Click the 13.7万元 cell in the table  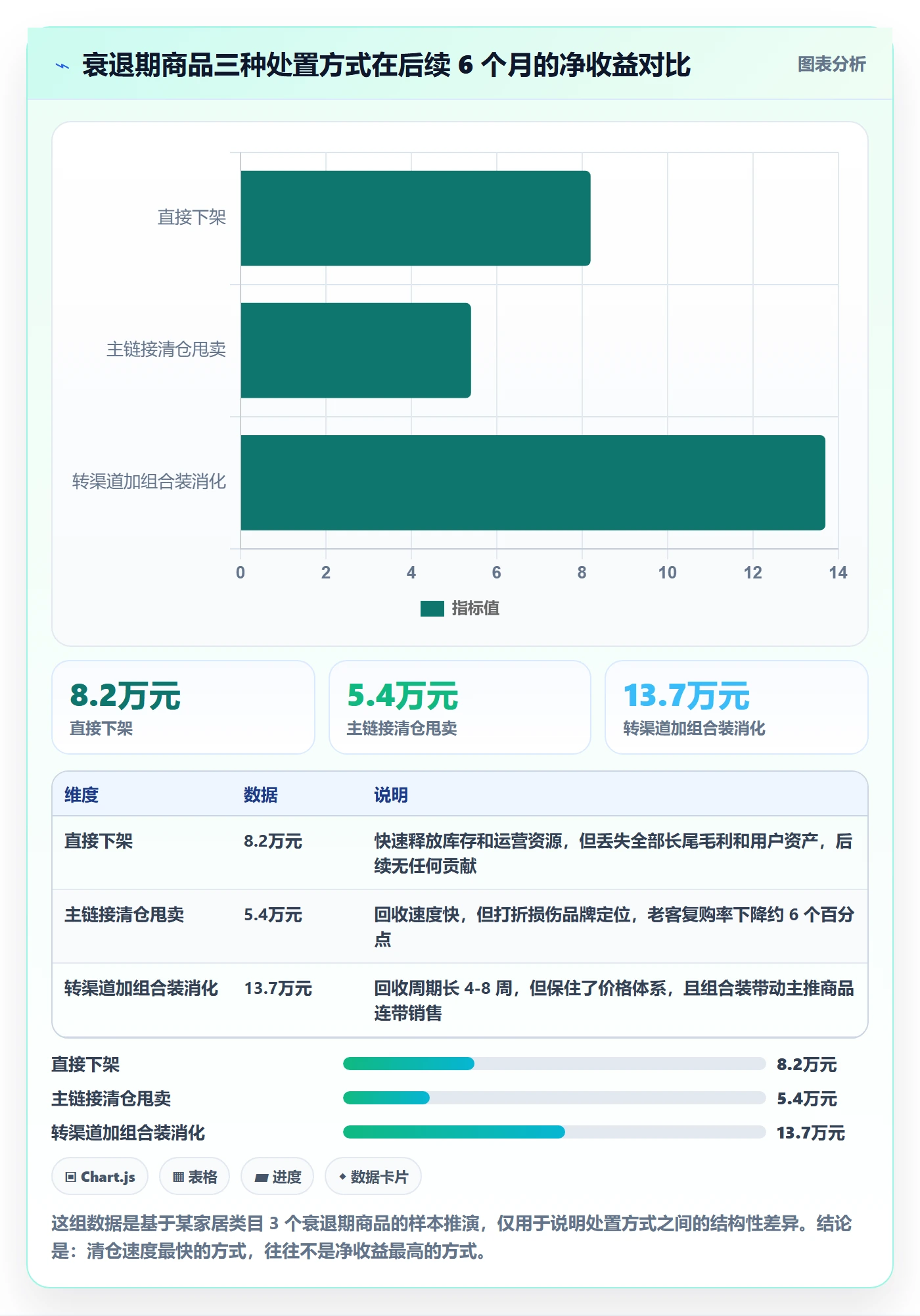pos(278,988)
